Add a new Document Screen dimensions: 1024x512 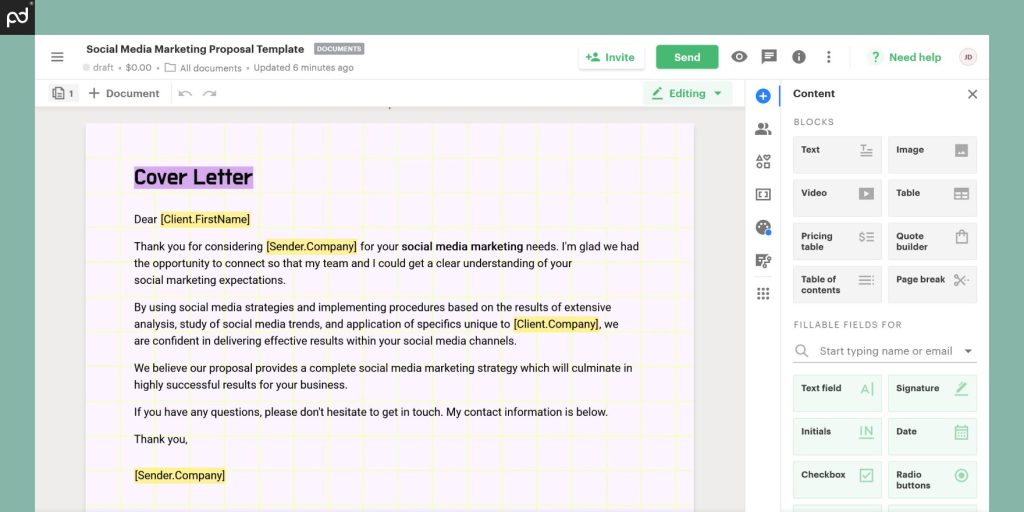coord(124,93)
